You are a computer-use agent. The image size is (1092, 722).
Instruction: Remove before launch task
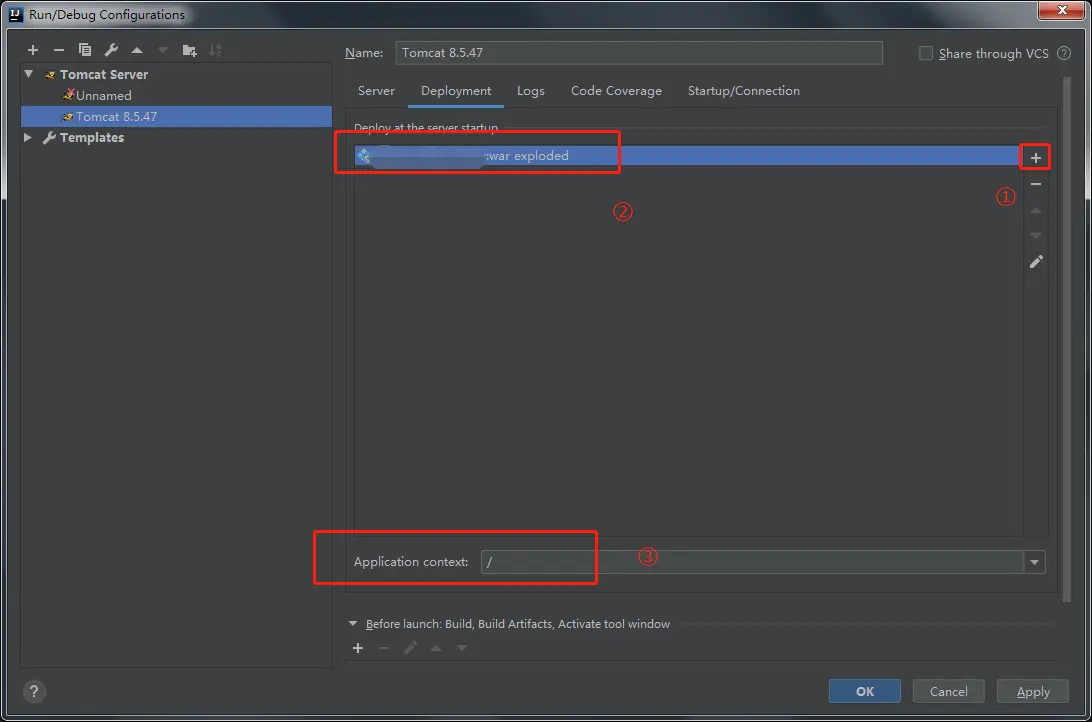384,648
